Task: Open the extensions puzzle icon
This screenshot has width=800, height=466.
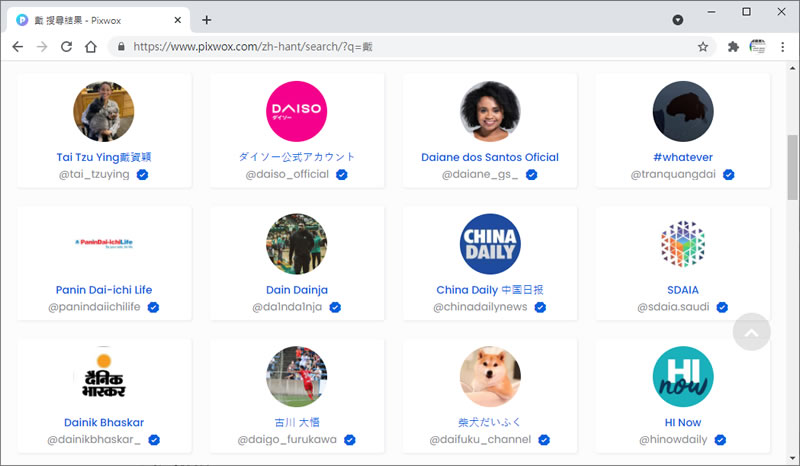Action: click(x=733, y=47)
